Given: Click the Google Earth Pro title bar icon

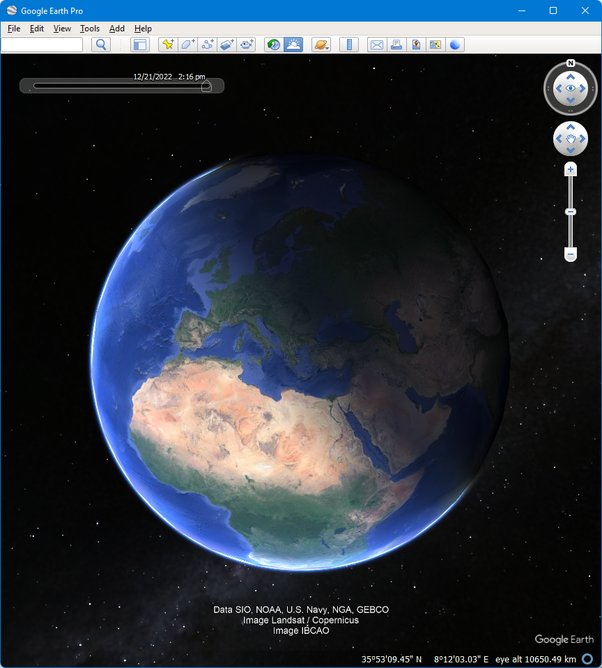Looking at the screenshot, I should [x=12, y=10].
